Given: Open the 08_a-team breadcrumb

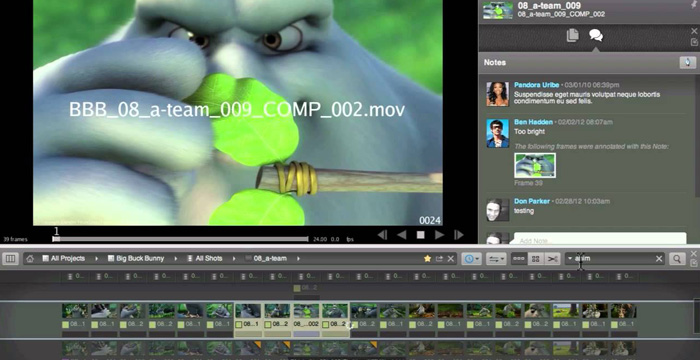Looking at the screenshot, I should 267,259.
